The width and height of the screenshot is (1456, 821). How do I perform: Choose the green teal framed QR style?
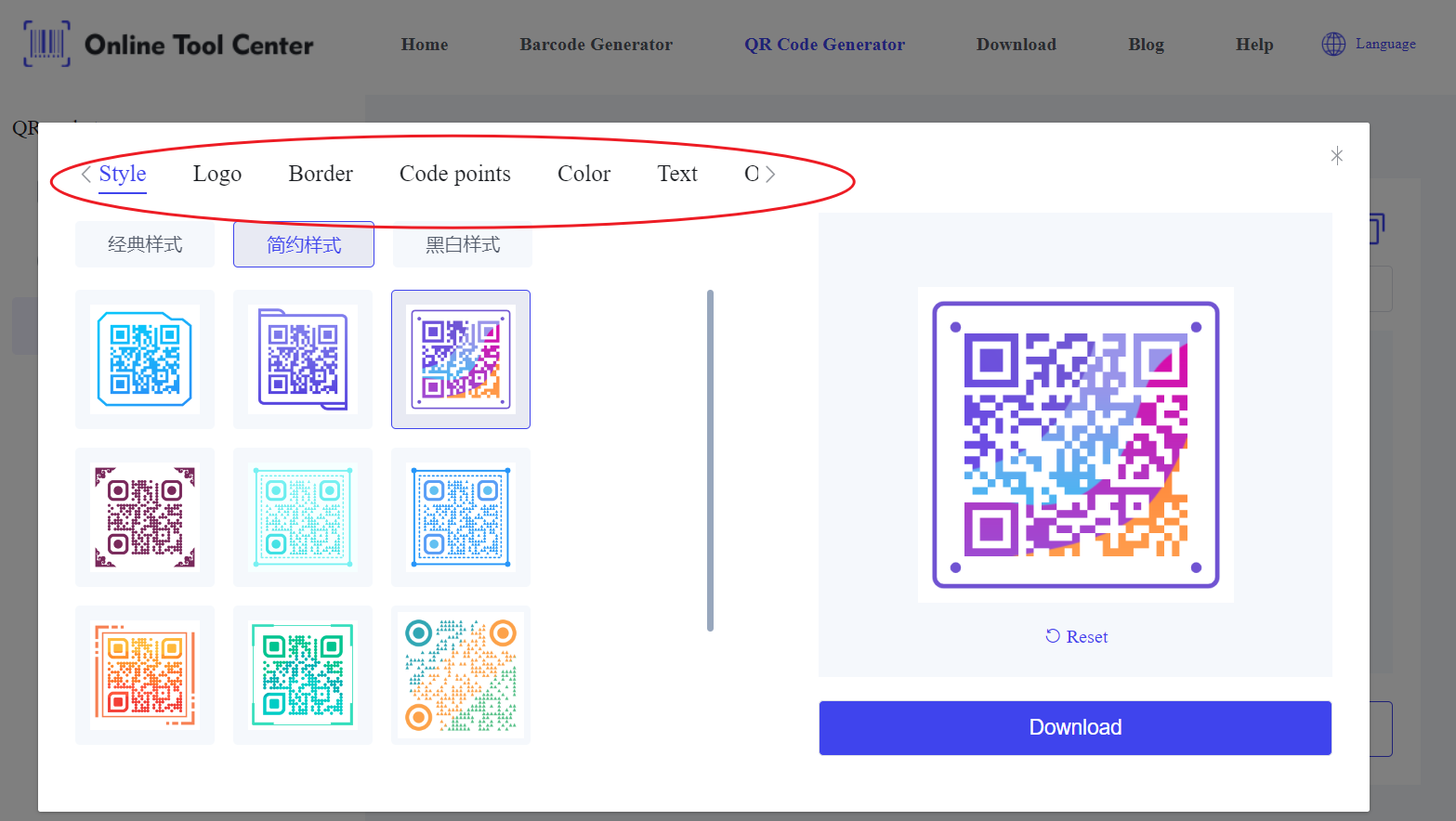[x=303, y=675]
